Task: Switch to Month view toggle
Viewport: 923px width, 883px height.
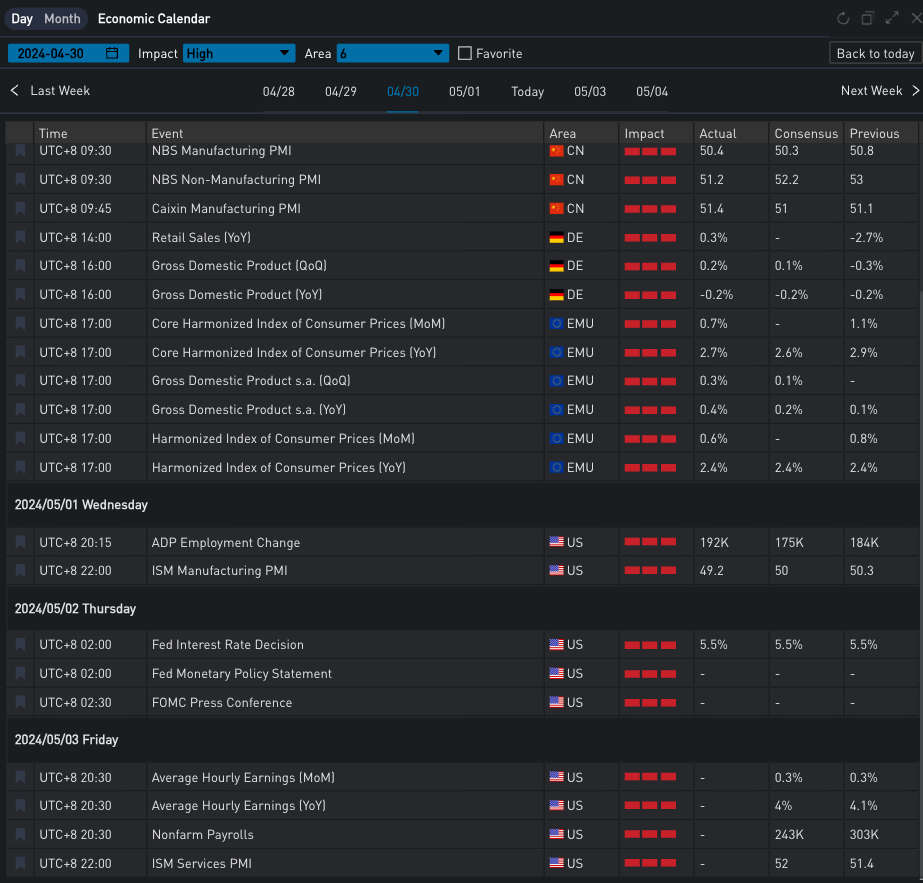Action: pyautogui.click(x=62, y=19)
